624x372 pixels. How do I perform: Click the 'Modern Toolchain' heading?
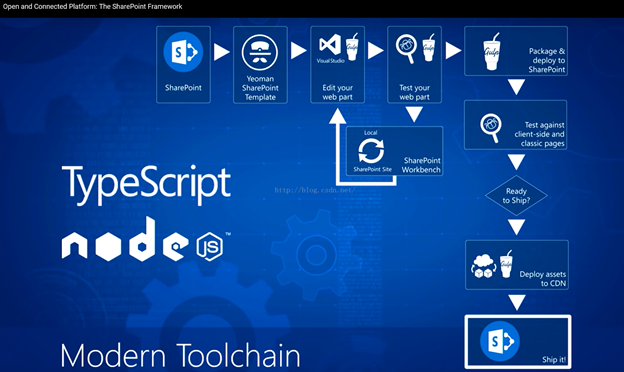180,355
